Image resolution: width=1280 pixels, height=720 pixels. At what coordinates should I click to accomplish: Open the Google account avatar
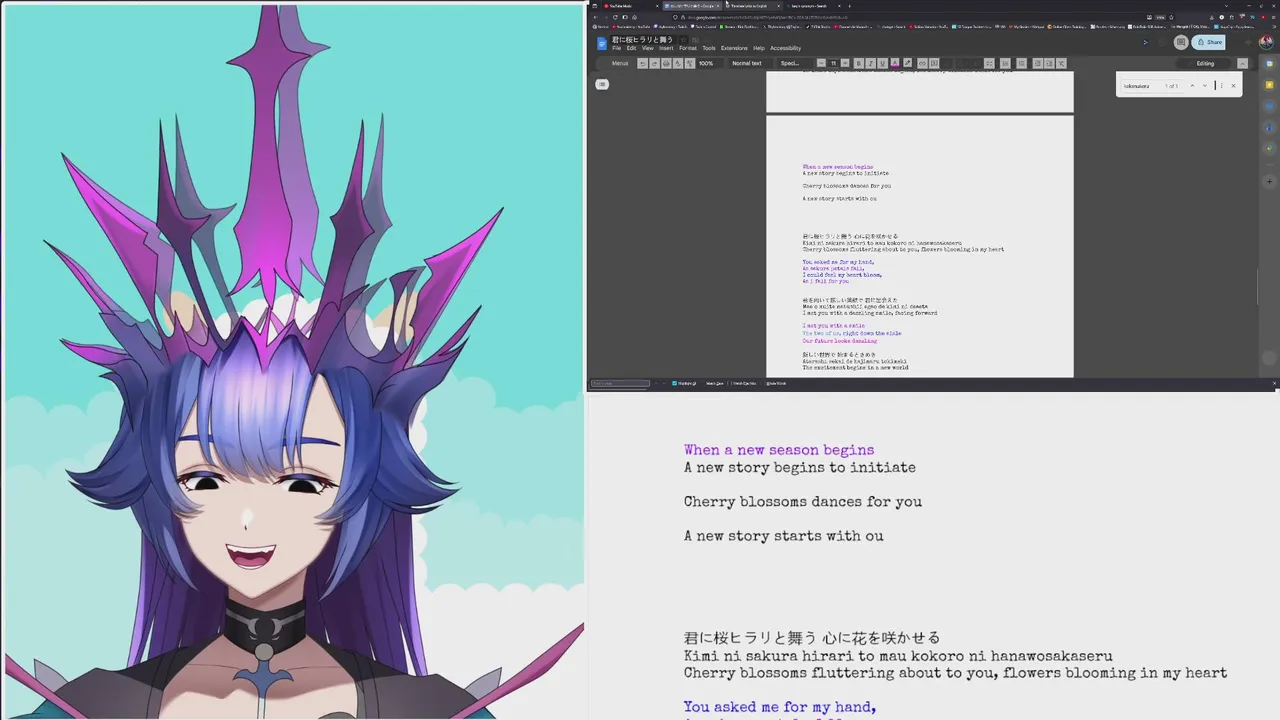click(1266, 42)
